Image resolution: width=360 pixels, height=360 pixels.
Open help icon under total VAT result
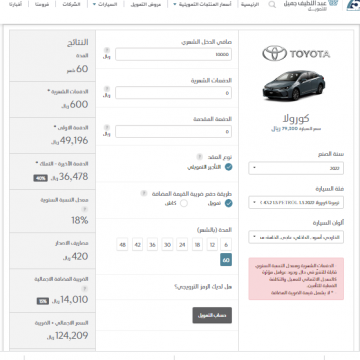point(85,288)
